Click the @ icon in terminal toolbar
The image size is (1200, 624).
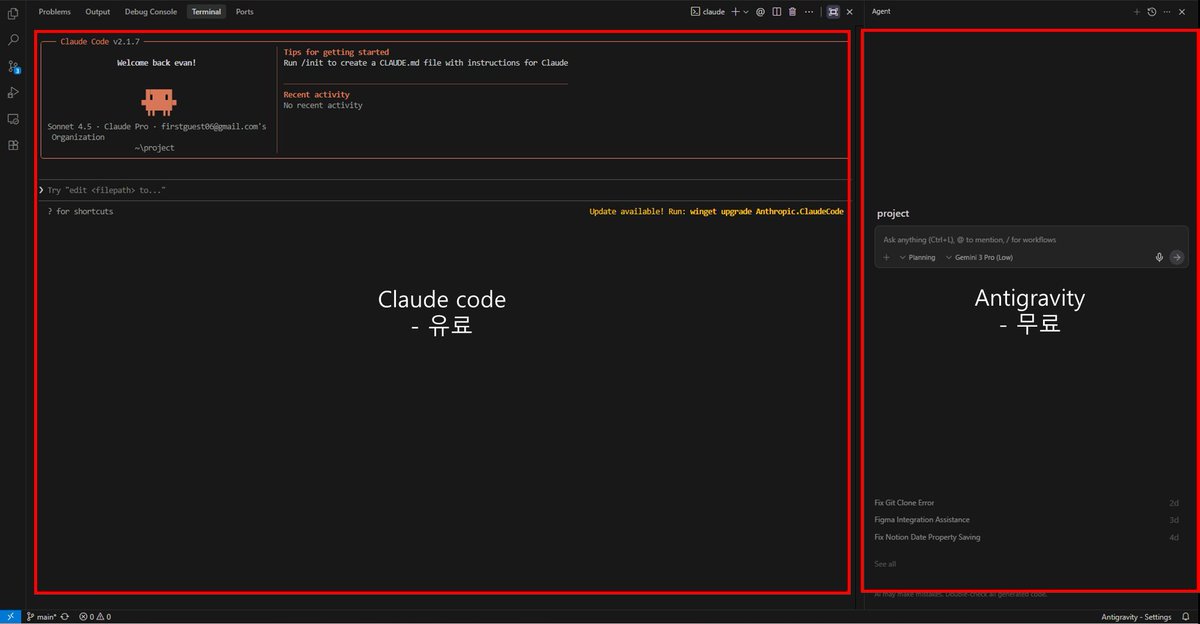pyautogui.click(x=760, y=12)
